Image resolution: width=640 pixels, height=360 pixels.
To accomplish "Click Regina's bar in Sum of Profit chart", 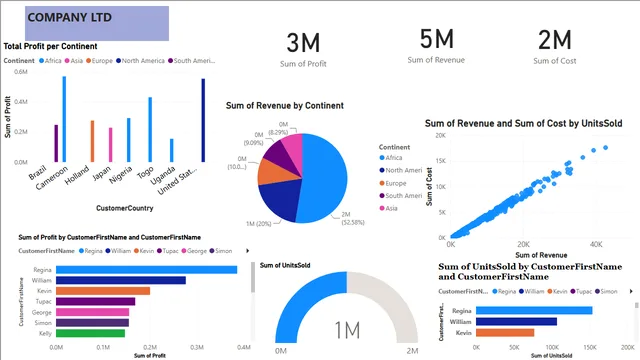I will tap(147, 270).
